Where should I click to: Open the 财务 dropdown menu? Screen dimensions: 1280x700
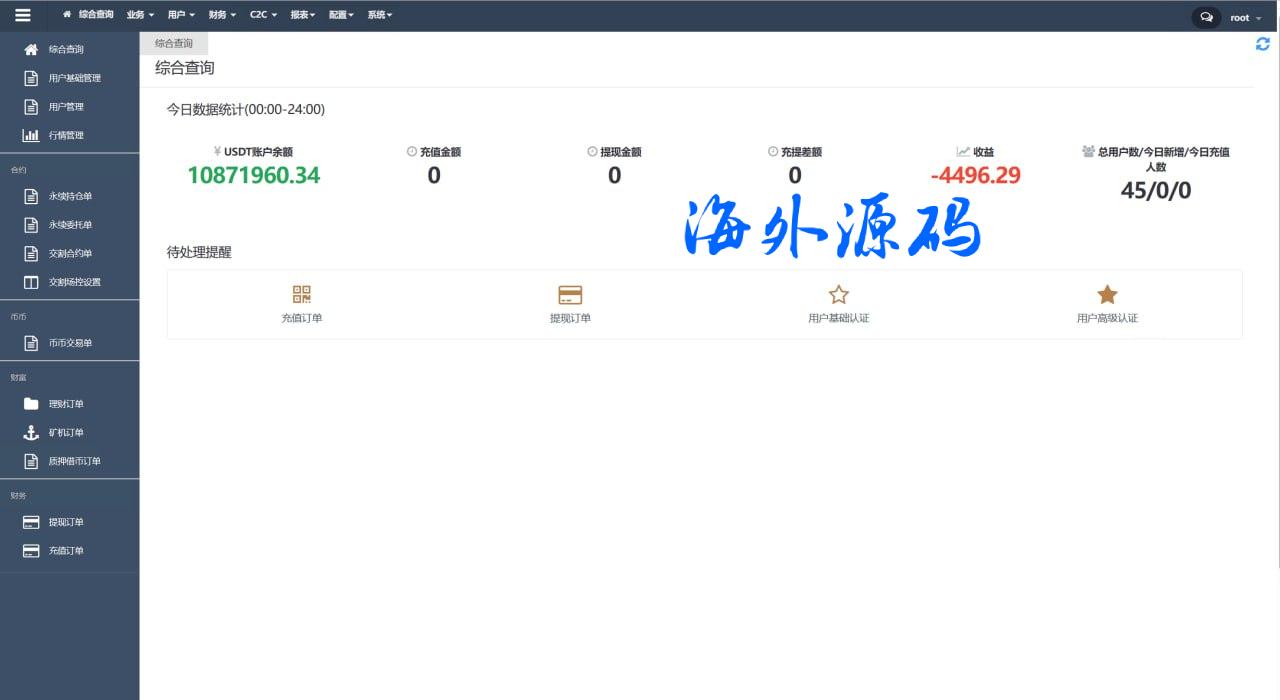[x=222, y=15]
